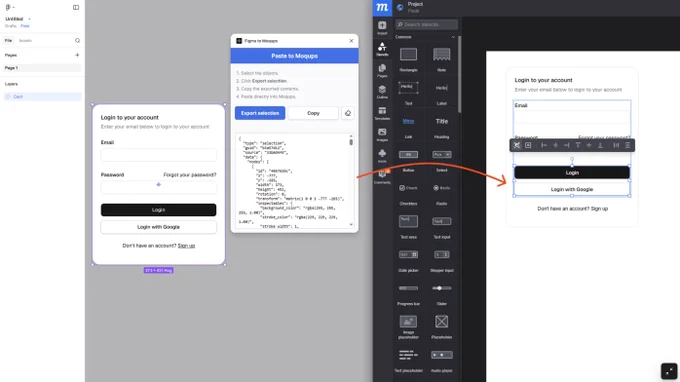Click the expand icon at Moqups canvas corner

click(669, 371)
